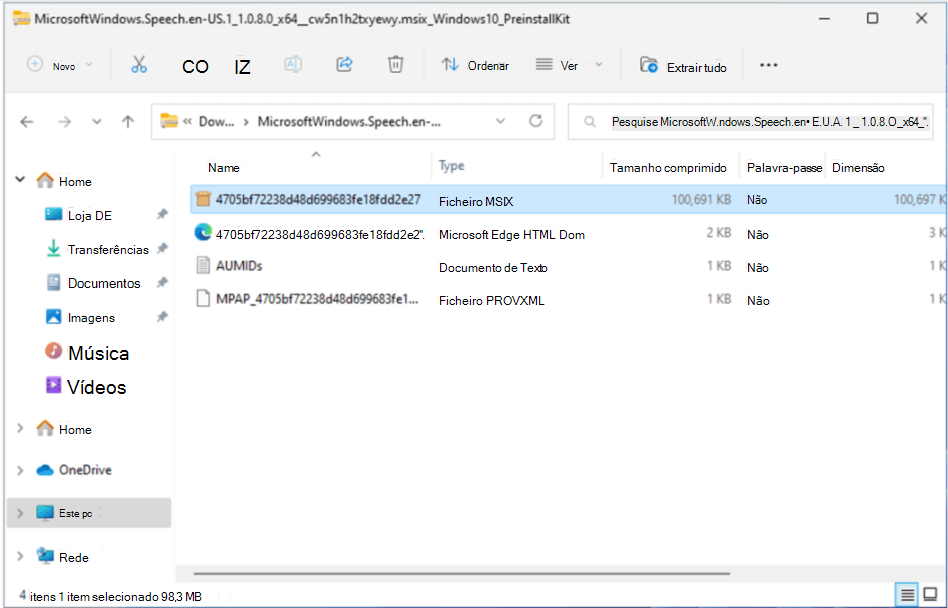Select the Microsoft Edge HTML file row
The image size is (948, 608).
pos(568,234)
